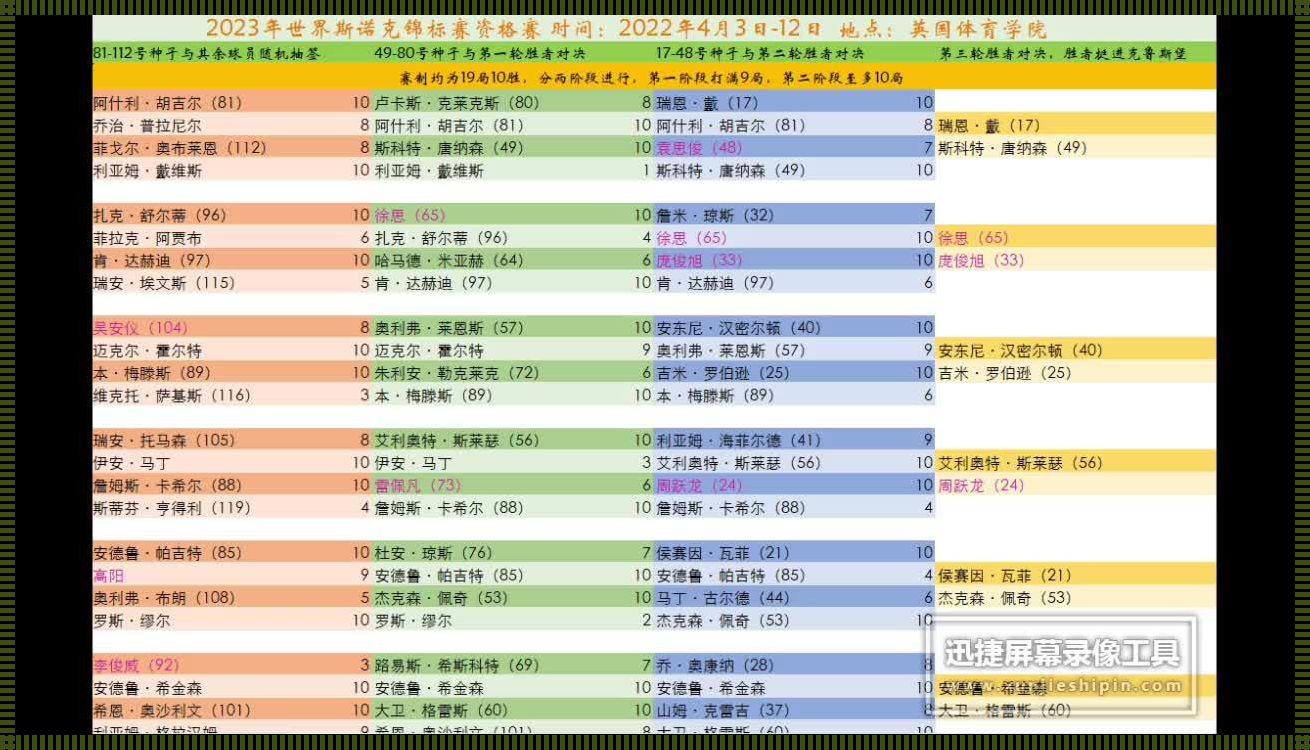Select the cell 菲戈·奥布莱恩 (112)
Image resolution: width=1310 pixels, height=750 pixels.
pos(180,148)
